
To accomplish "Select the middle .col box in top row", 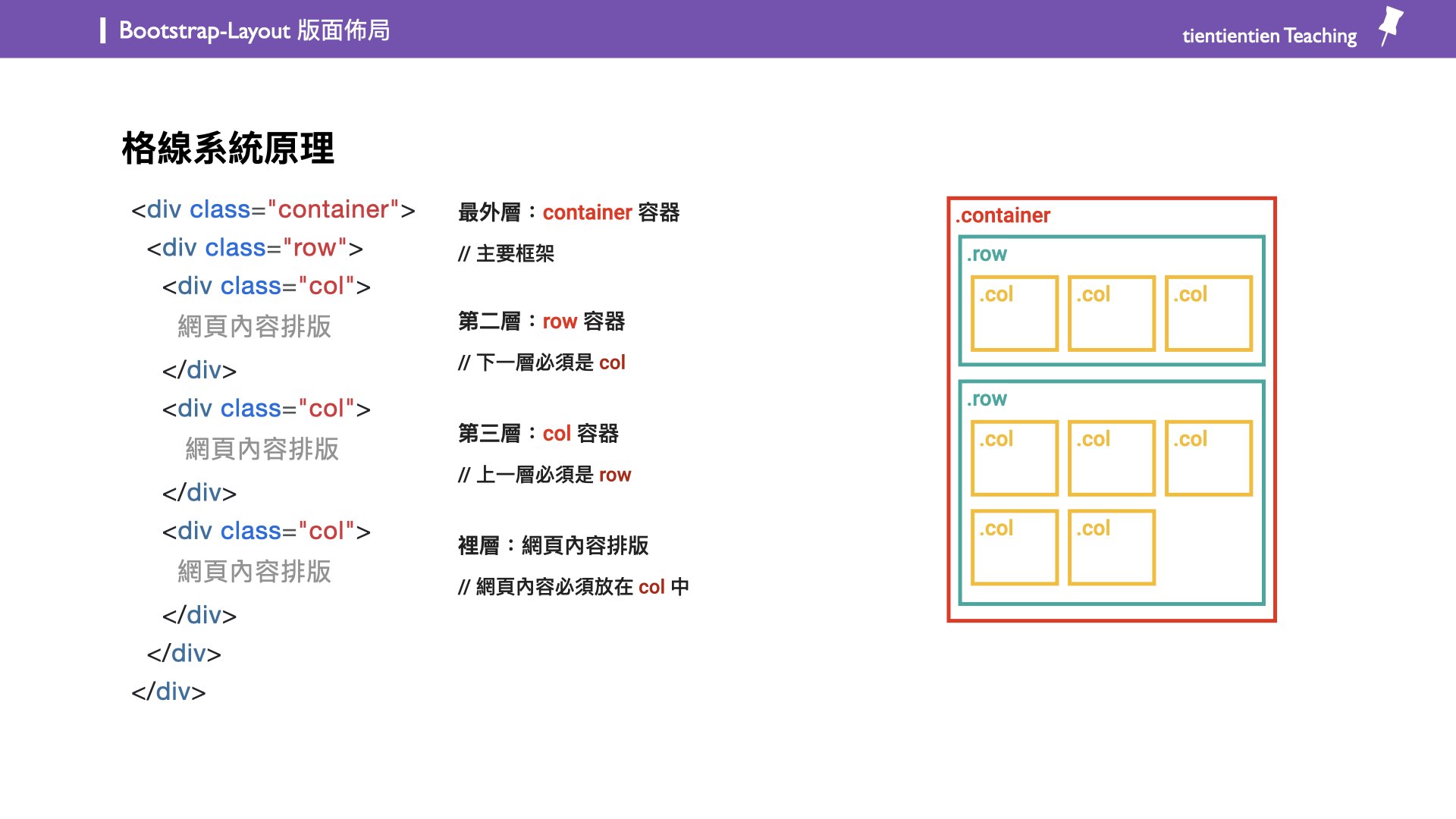I will coord(1111,312).
